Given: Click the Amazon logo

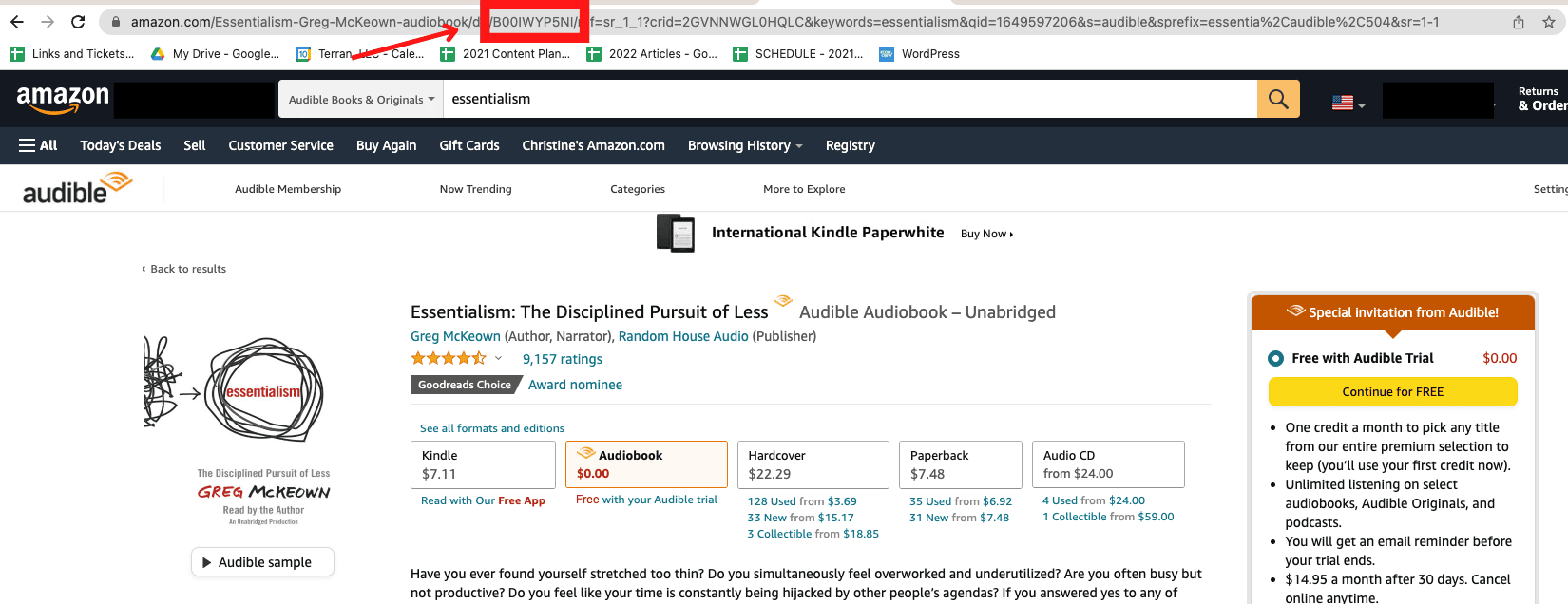Looking at the screenshot, I should click(x=63, y=99).
